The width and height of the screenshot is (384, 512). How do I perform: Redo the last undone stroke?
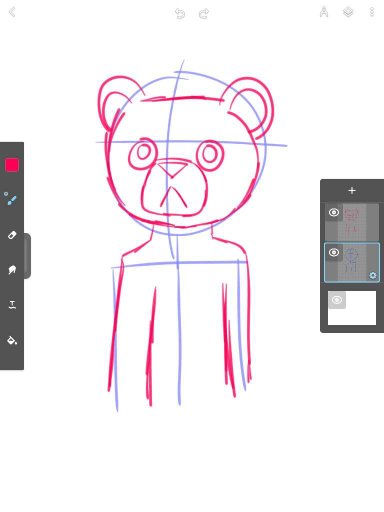pos(204,13)
